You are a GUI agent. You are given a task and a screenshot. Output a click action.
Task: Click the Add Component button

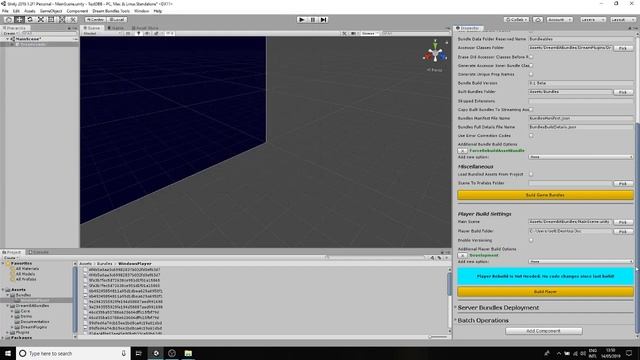544,331
